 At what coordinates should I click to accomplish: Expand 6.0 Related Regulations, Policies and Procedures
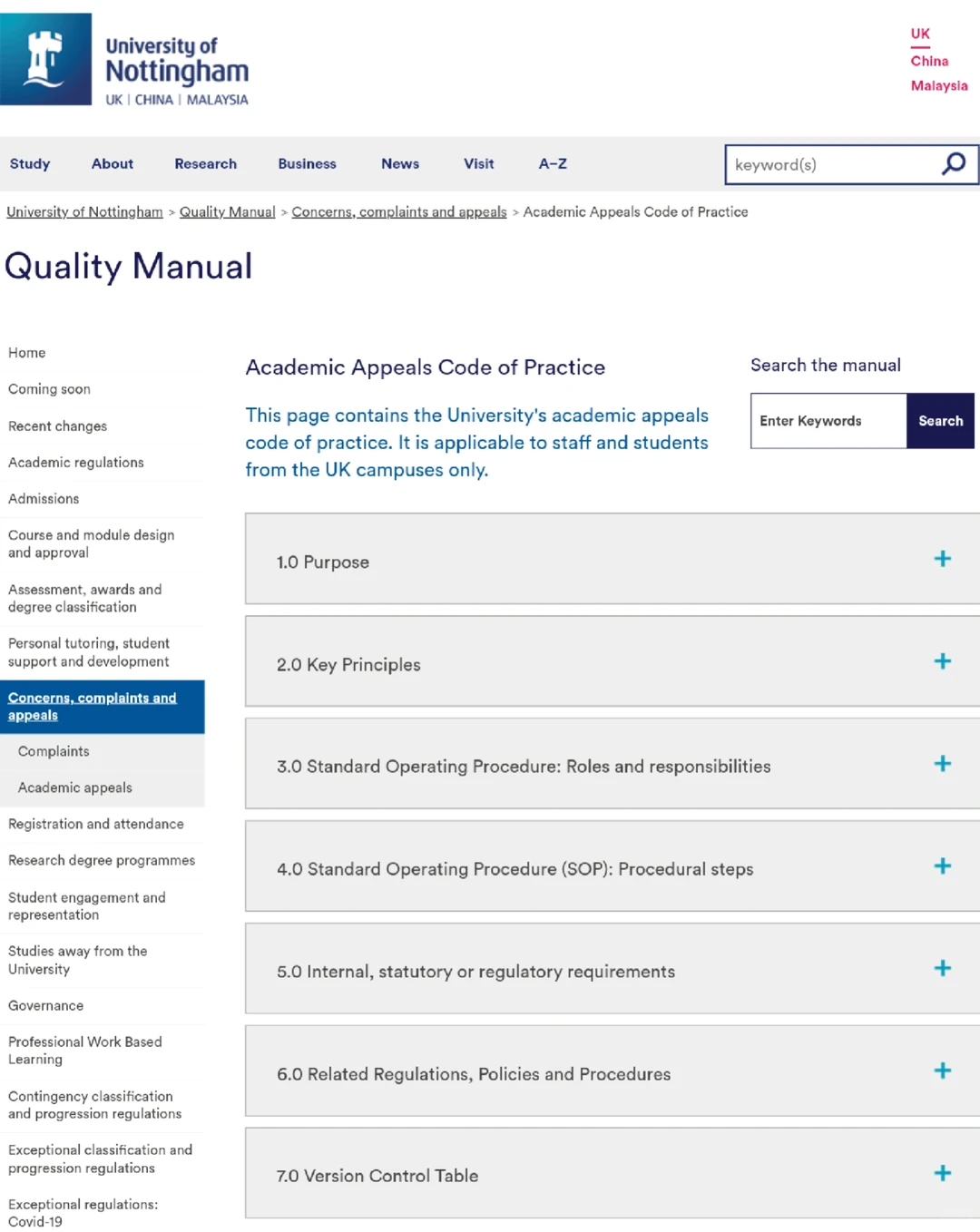pyautogui.click(x=612, y=1071)
